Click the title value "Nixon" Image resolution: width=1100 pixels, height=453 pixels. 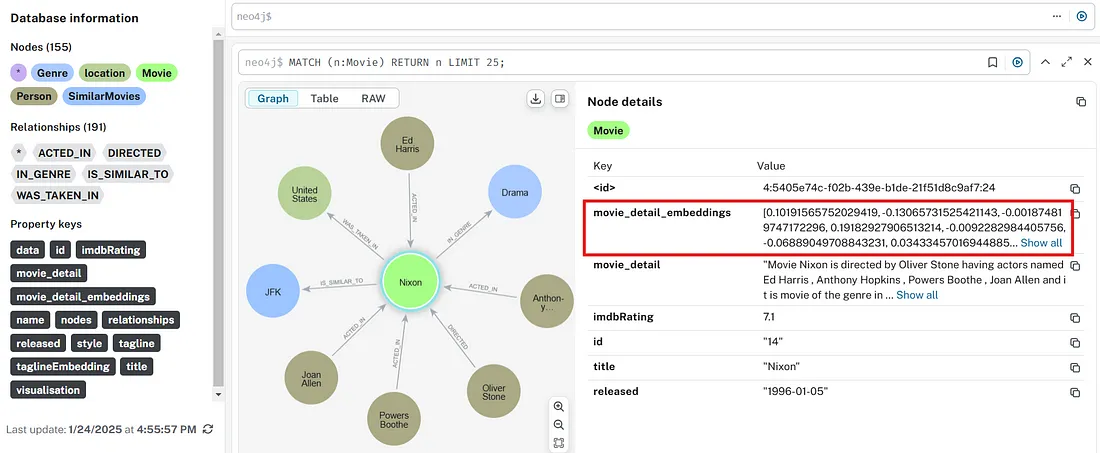[782, 367]
